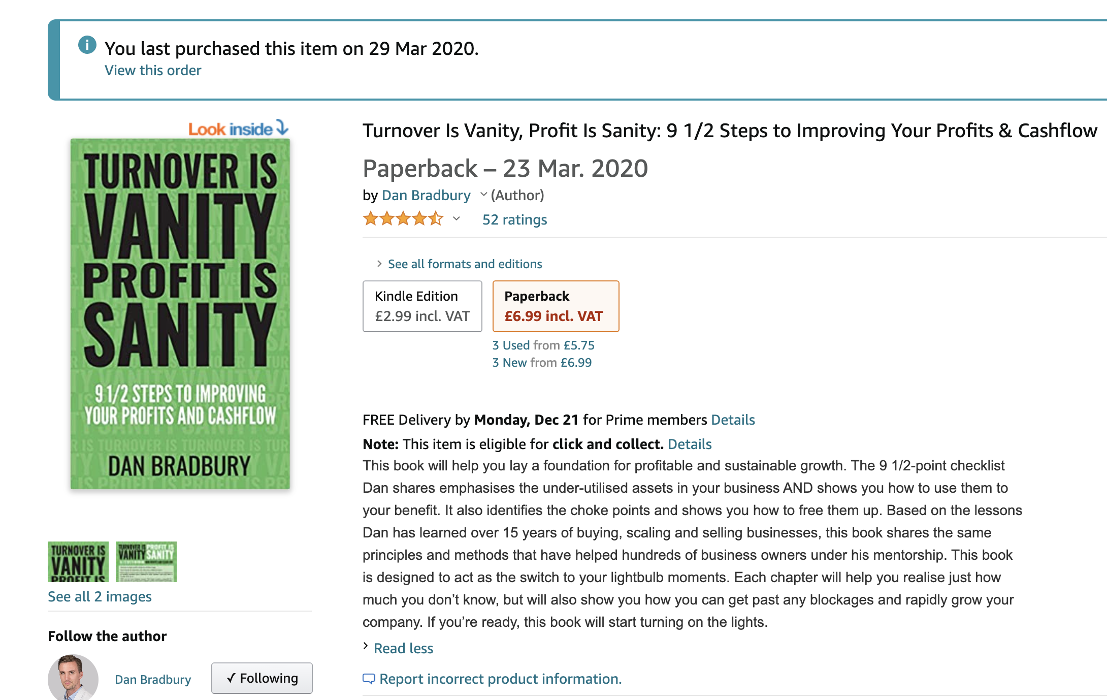Toggle the Following author button
This screenshot has width=1107, height=700.
coord(262,678)
